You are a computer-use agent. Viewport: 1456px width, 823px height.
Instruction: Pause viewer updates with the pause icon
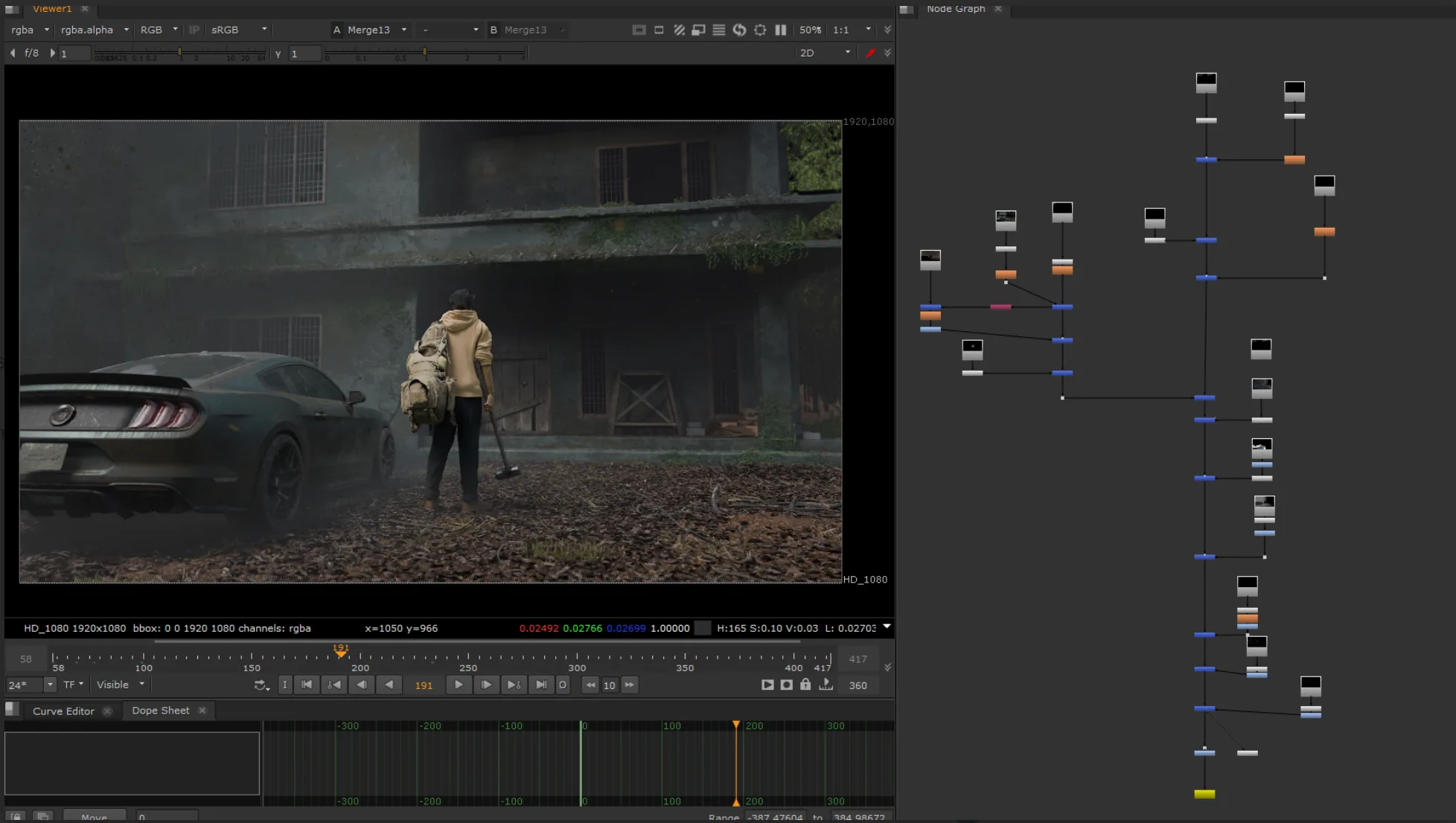[x=780, y=30]
